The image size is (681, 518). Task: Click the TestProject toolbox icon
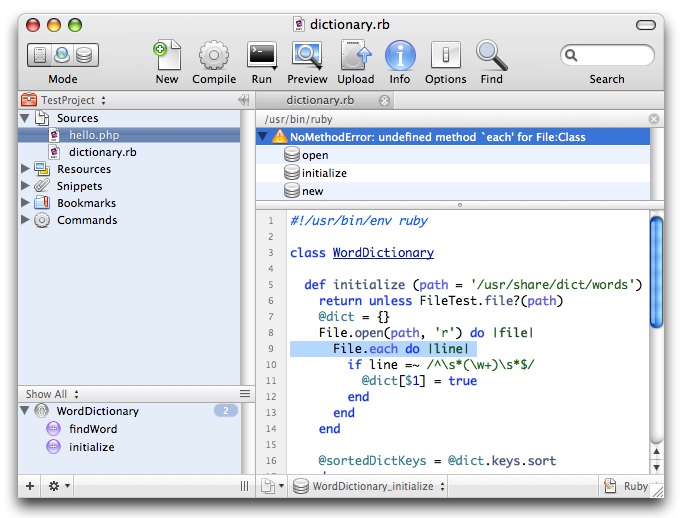pyautogui.click(x=29, y=100)
